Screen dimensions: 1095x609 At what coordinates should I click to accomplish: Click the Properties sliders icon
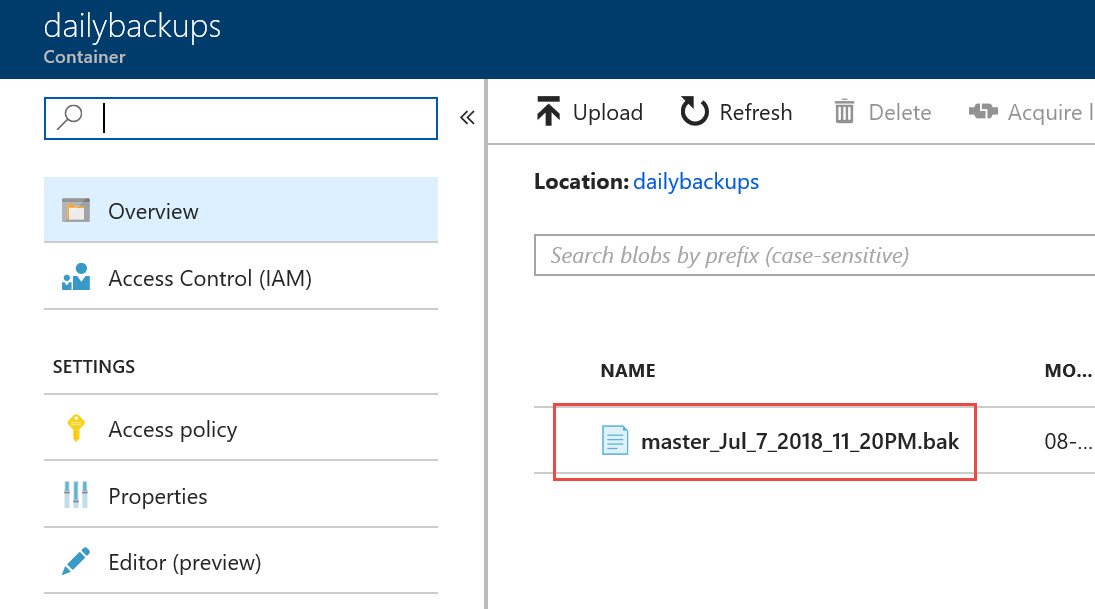coord(75,494)
